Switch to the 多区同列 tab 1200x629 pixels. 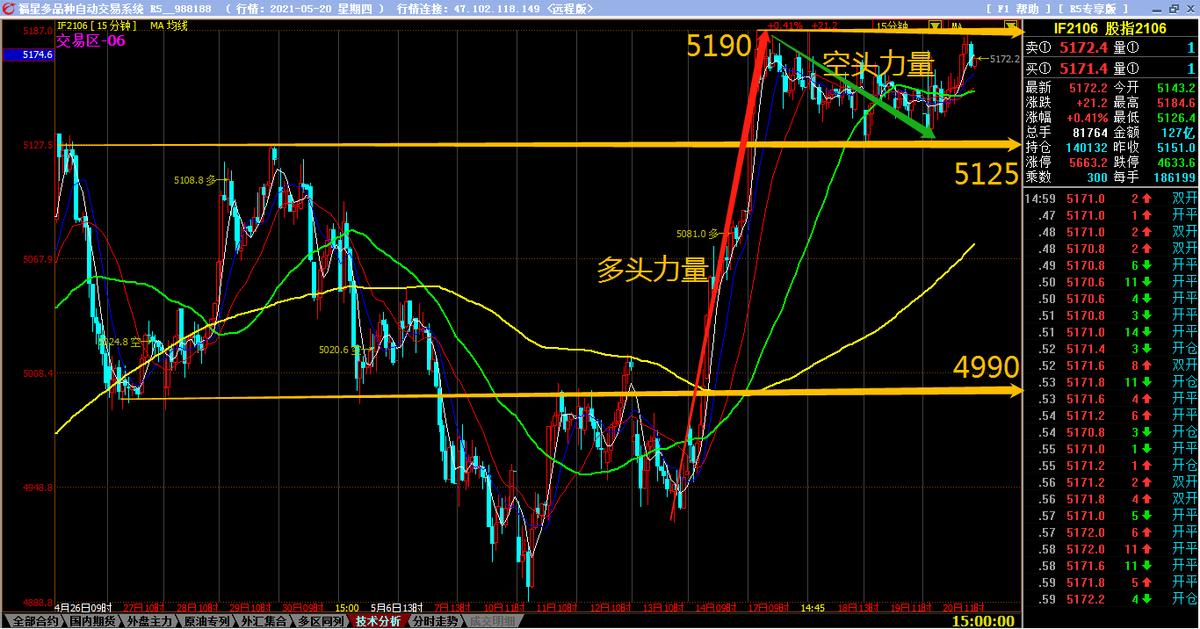click(x=323, y=621)
